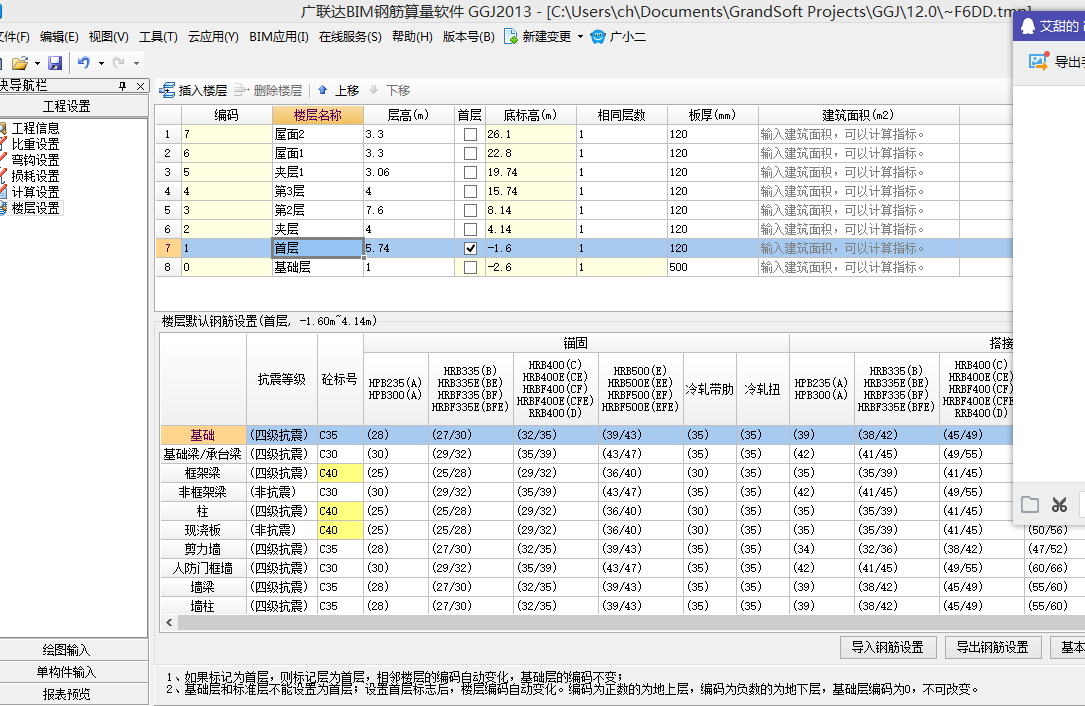Untick 首层 checkbox in 首层 row
The width and height of the screenshot is (1085, 706).
tap(471, 248)
